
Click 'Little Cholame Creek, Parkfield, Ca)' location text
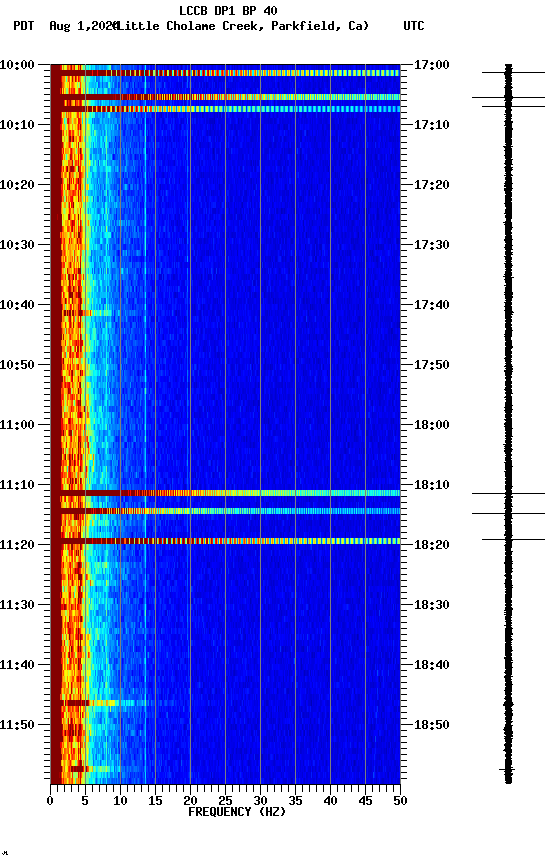[242, 26]
